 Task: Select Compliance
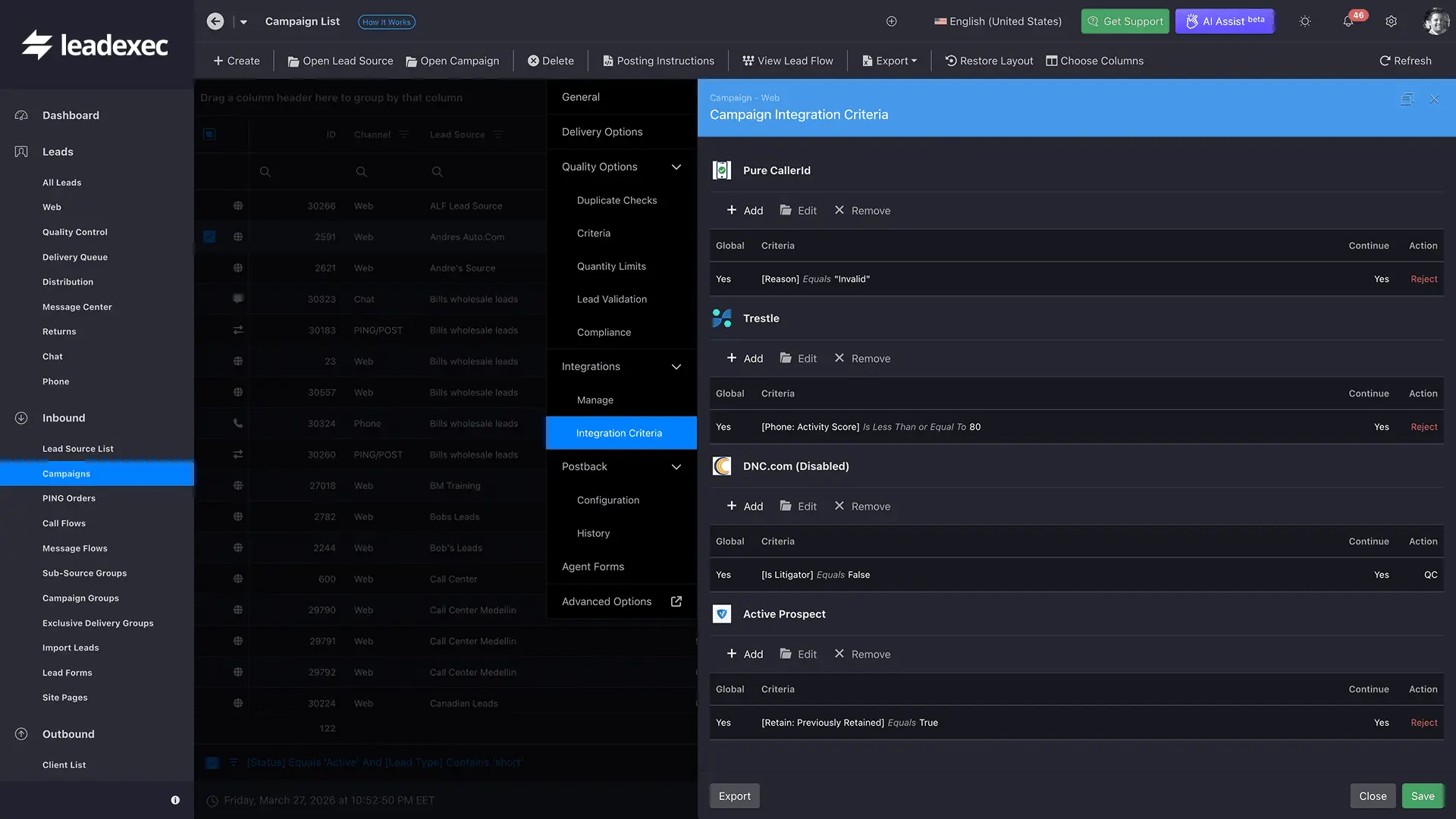coord(604,332)
